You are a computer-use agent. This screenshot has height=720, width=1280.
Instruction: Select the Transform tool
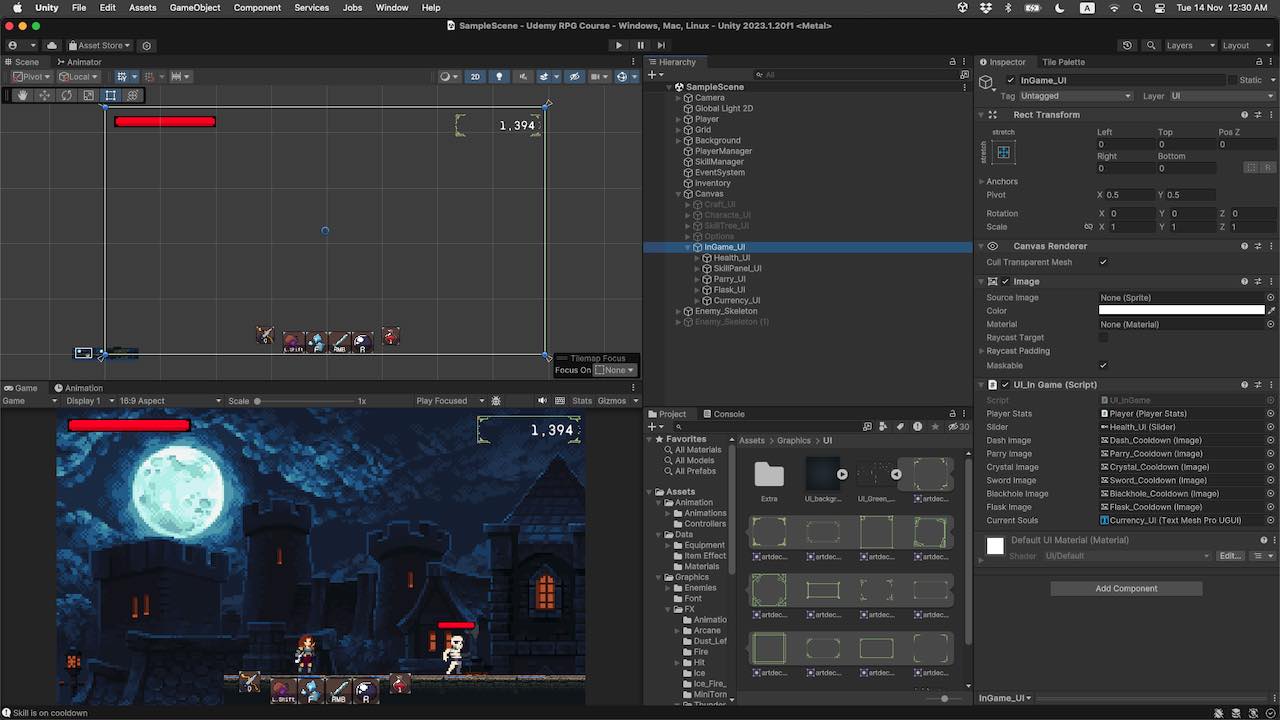point(132,96)
